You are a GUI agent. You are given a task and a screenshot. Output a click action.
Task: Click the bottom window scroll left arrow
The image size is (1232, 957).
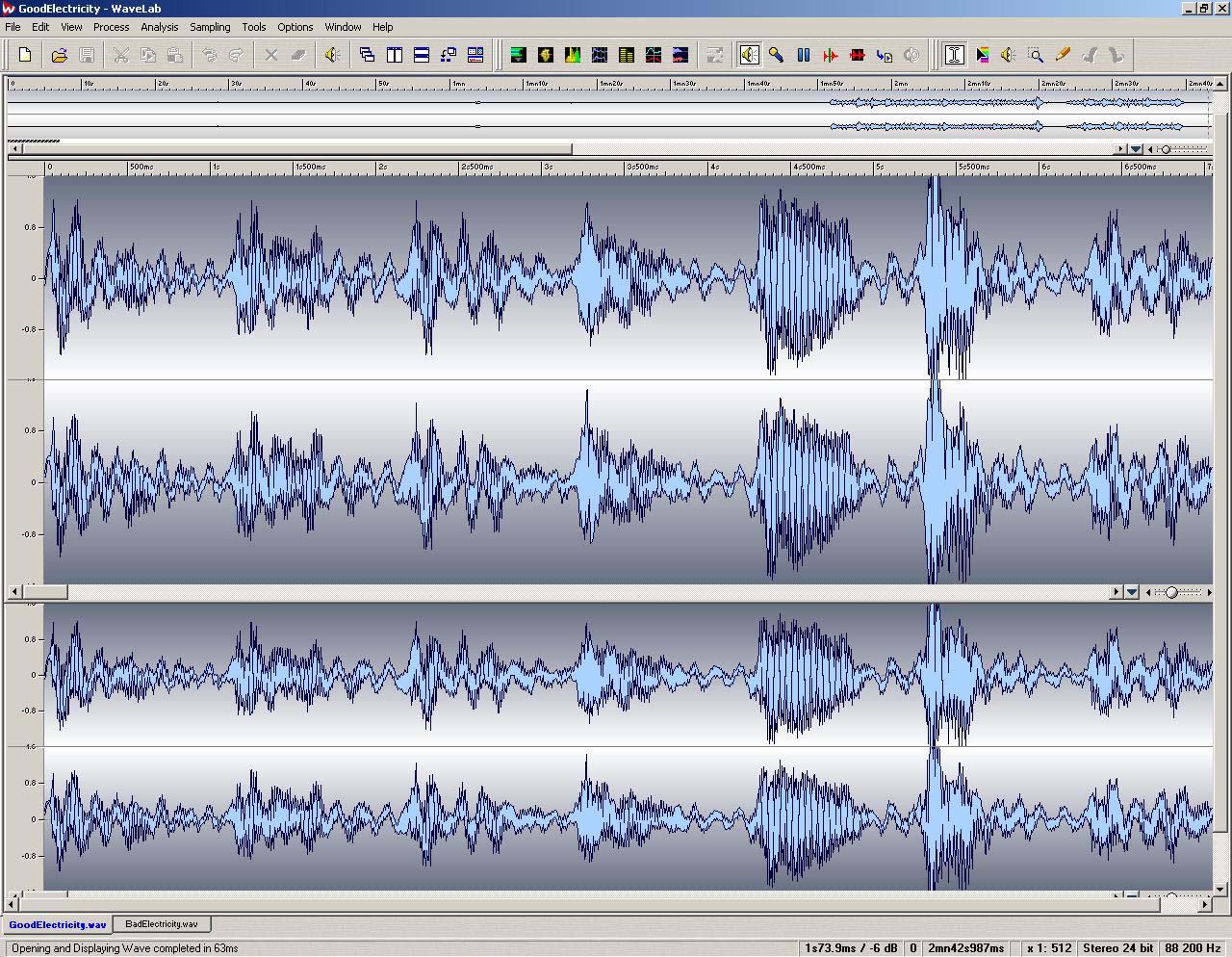(13, 904)
